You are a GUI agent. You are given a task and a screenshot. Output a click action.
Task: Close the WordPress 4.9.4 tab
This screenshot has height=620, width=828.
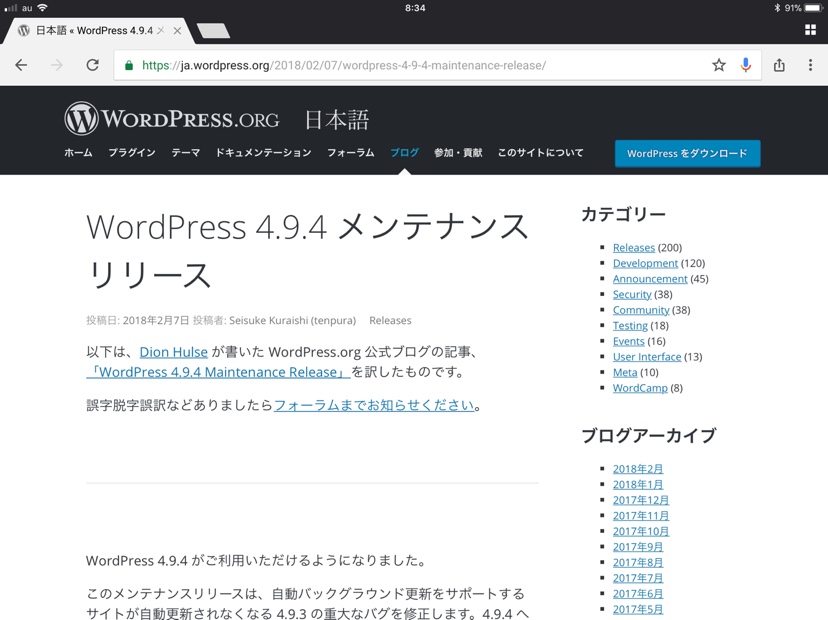(x=177, y=31)
